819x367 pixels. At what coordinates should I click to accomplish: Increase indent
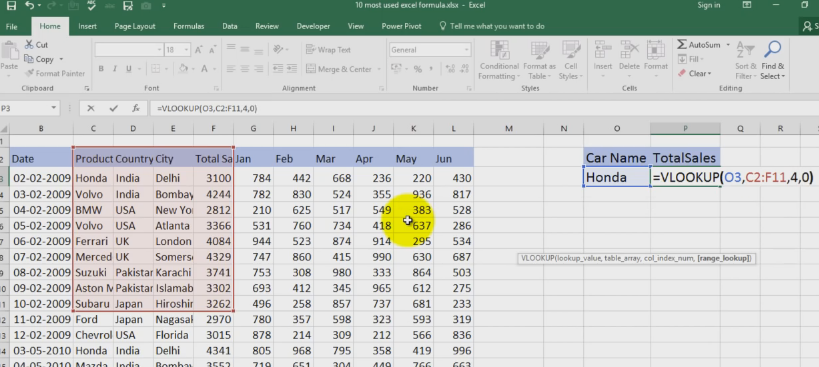tap(291, 69)
